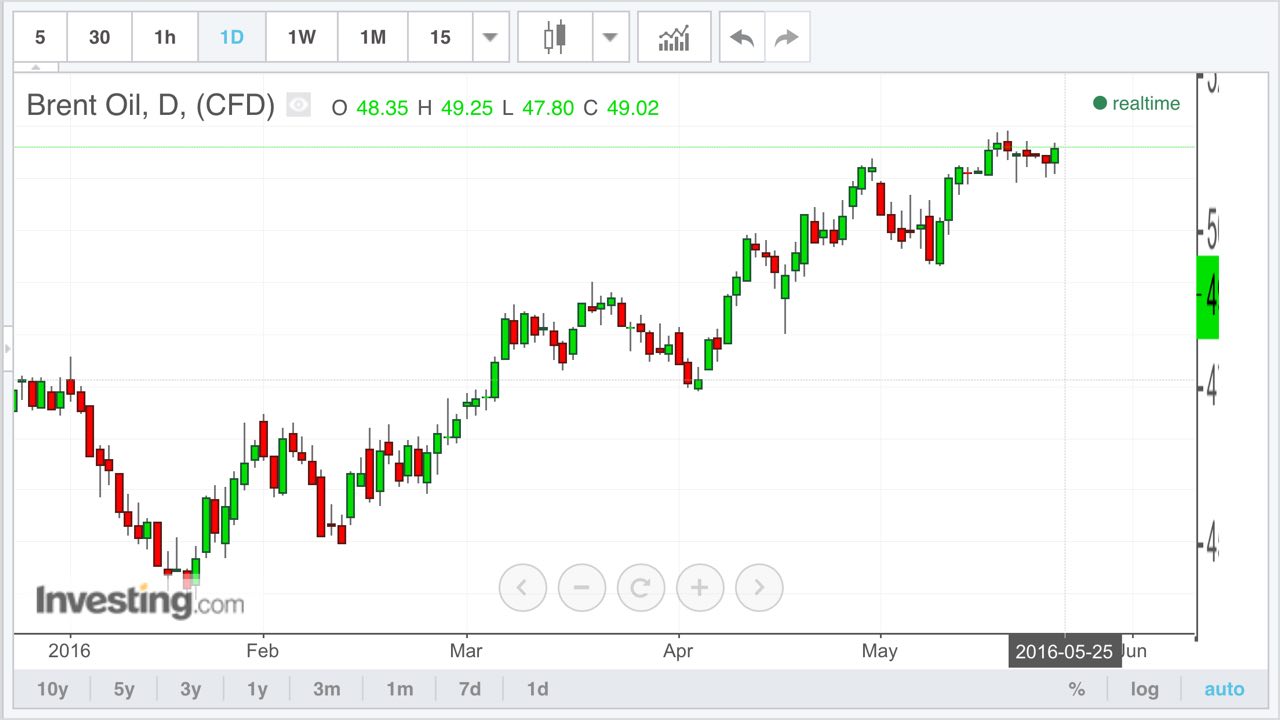Click the Mar label on the time axis

coord(466,651)
